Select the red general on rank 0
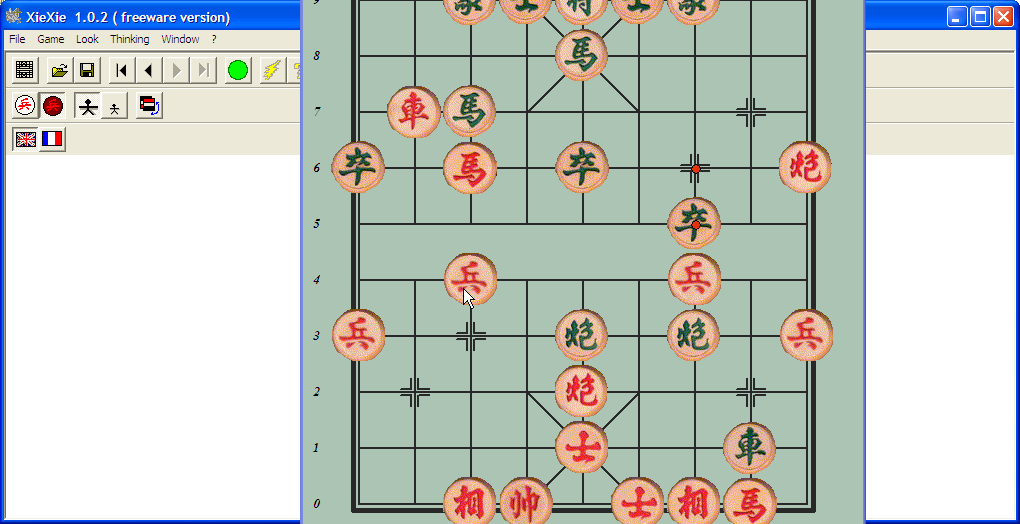 pyautogui.click(x=526, y=503)
